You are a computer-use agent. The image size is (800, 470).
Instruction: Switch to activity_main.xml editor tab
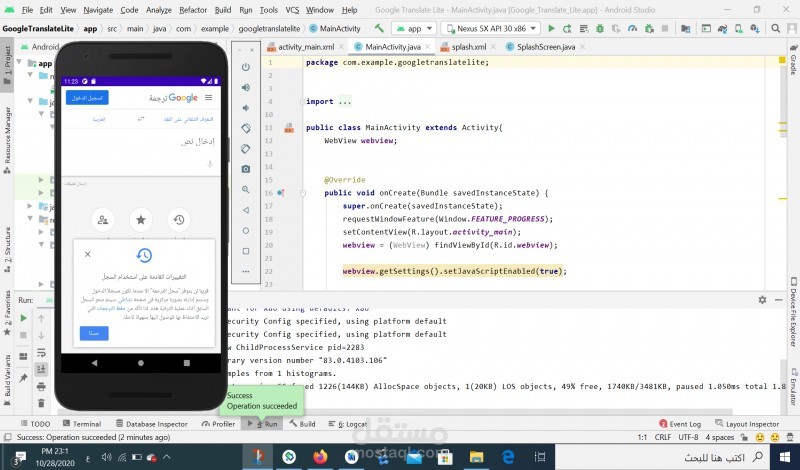tap(306, 47)
